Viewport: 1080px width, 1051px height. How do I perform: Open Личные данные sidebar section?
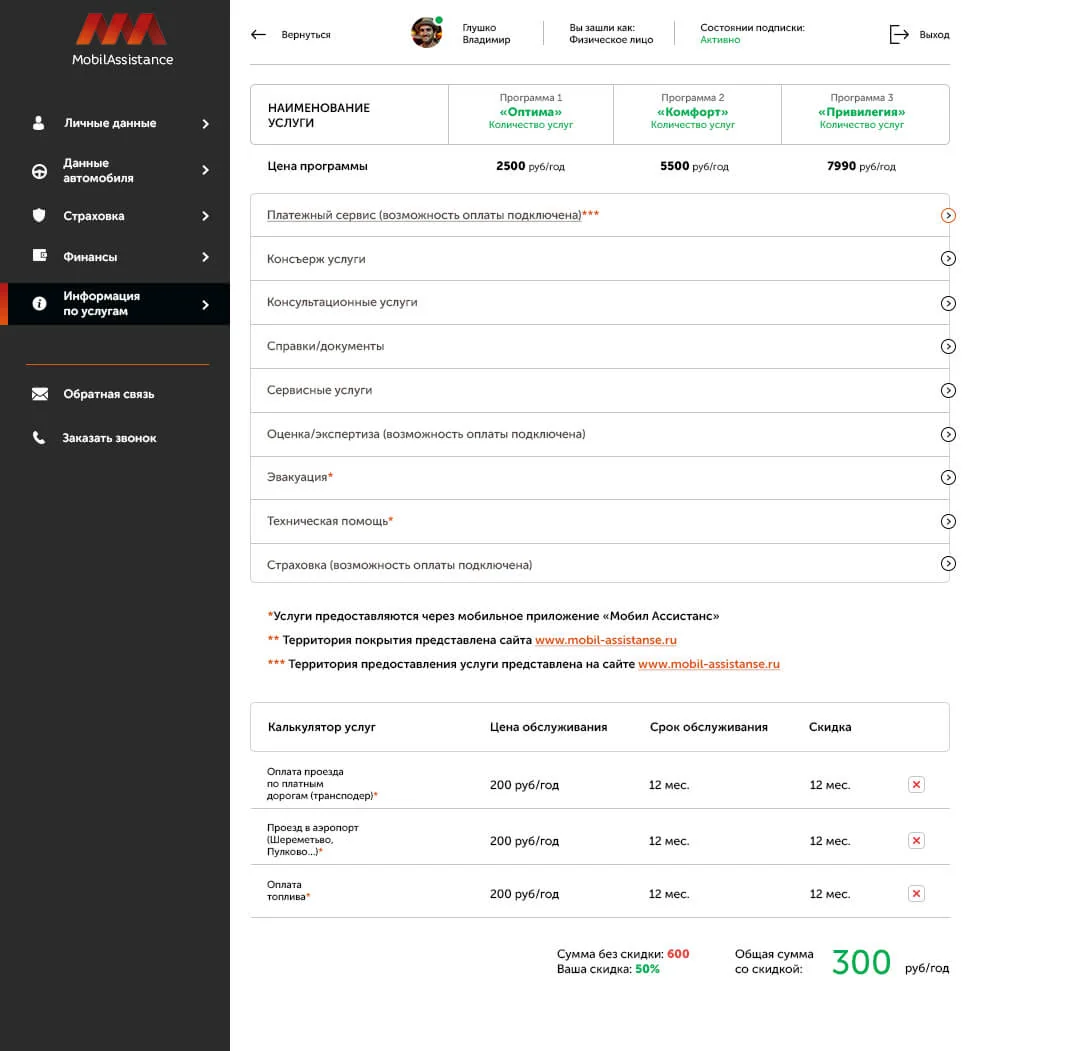coord(116,123)
